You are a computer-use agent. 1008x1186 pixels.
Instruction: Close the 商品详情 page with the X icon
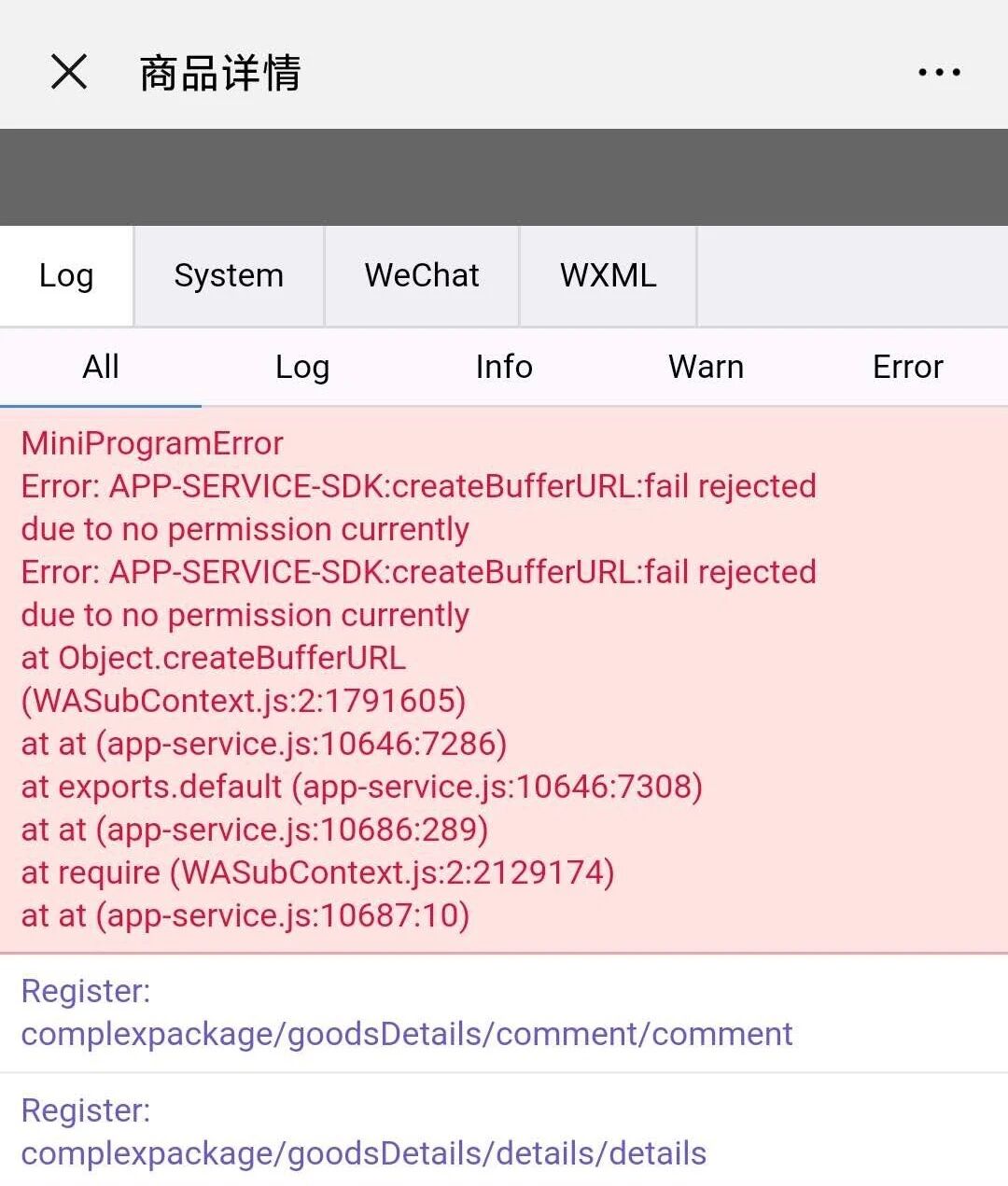click(x=68, y=72)
